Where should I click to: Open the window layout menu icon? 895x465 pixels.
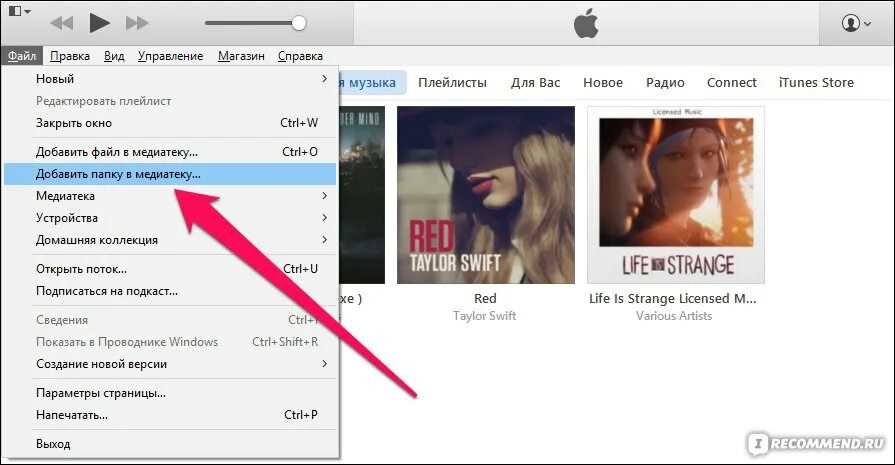pos(19,11)
